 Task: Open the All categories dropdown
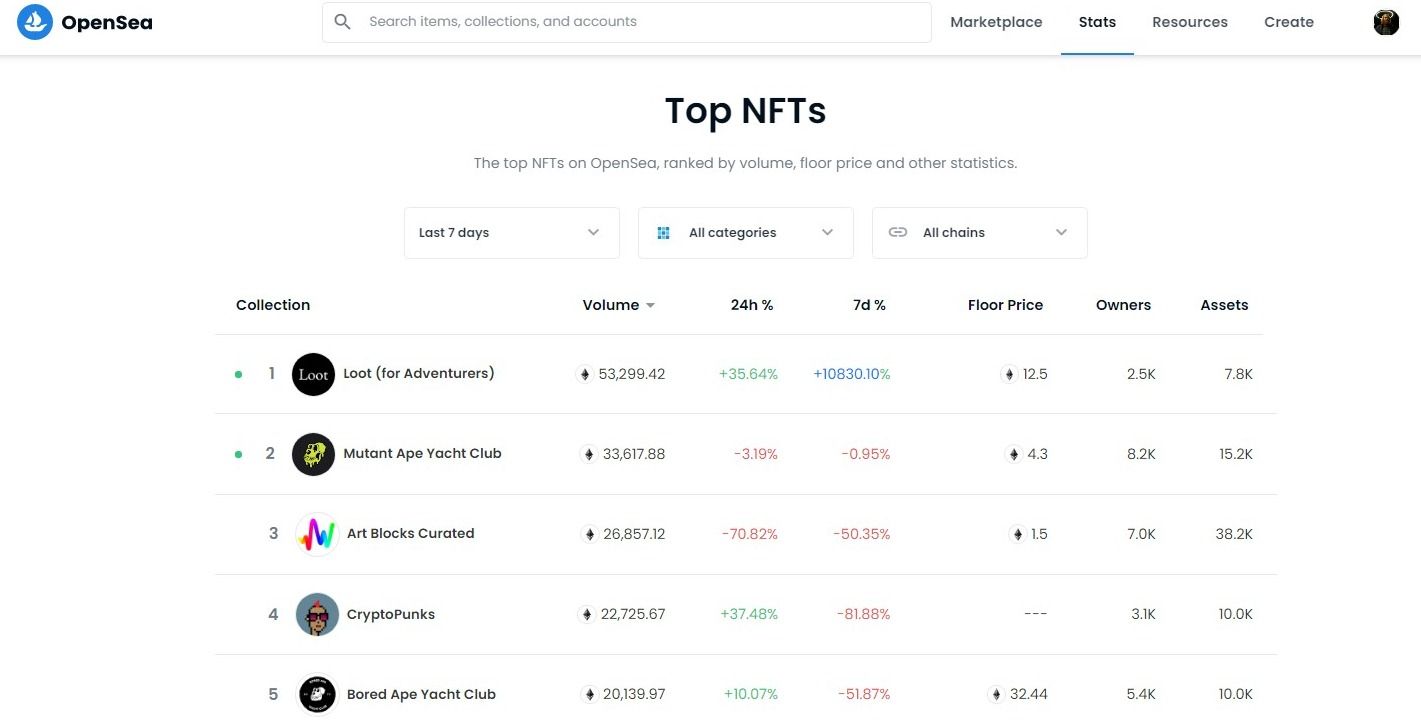tap(746, 233)
